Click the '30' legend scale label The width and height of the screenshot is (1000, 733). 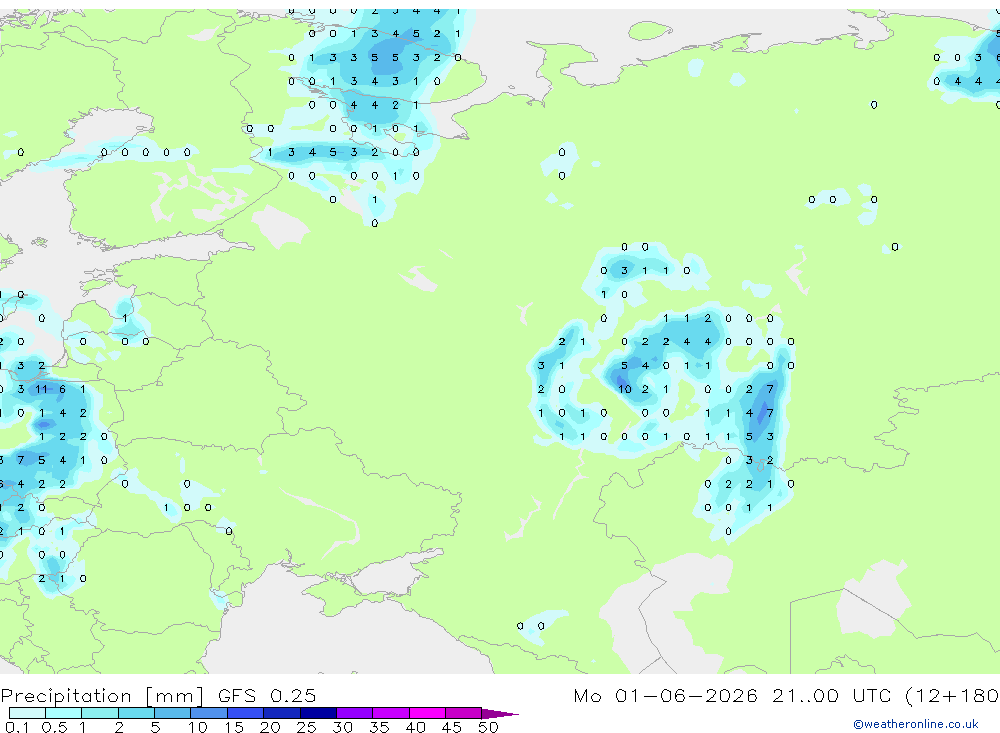click(342, 727)
